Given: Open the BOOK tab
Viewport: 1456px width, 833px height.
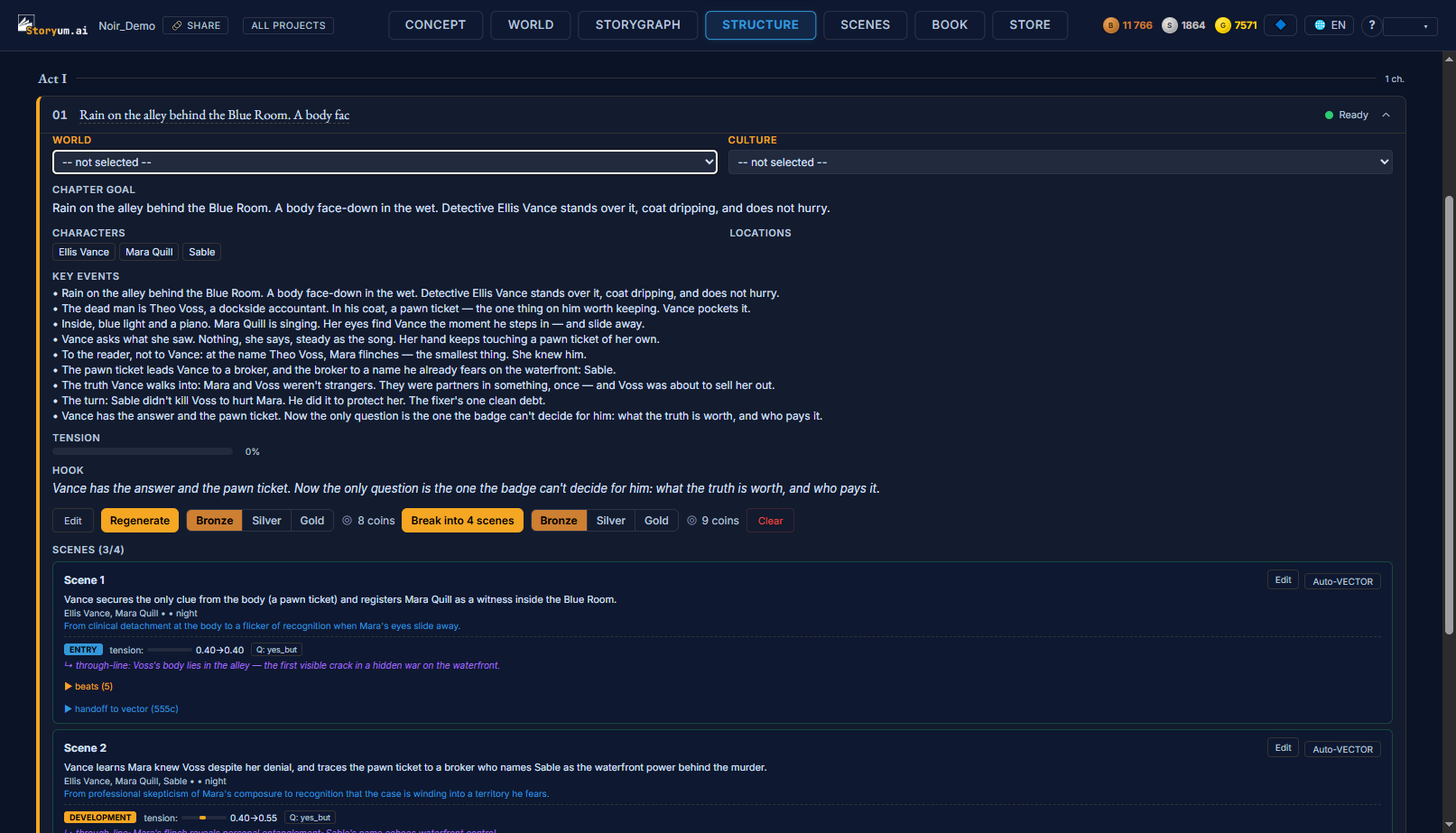Looking at the screenshot, I should pyautogui.click(x=950, y=25).
